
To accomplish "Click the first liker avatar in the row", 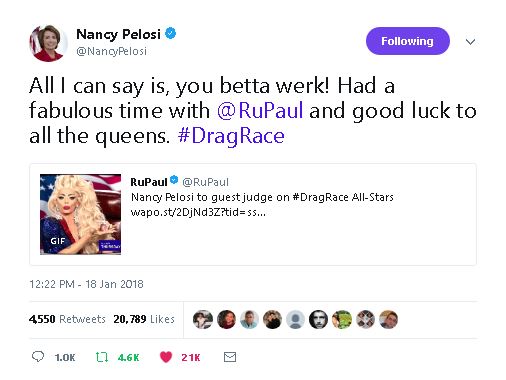I will (x=203, y=319).
